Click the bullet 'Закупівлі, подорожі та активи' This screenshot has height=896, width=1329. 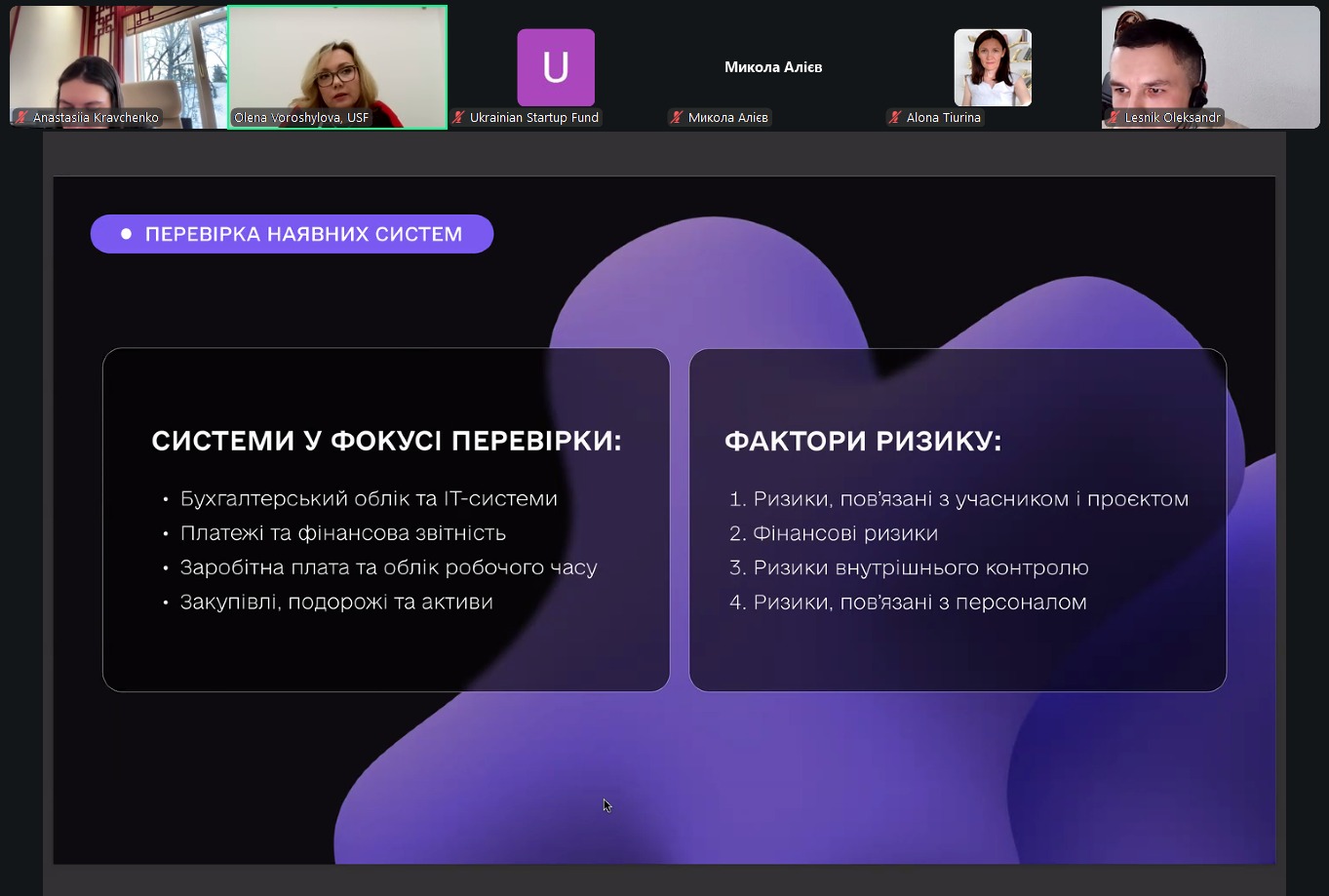[336, 602]
